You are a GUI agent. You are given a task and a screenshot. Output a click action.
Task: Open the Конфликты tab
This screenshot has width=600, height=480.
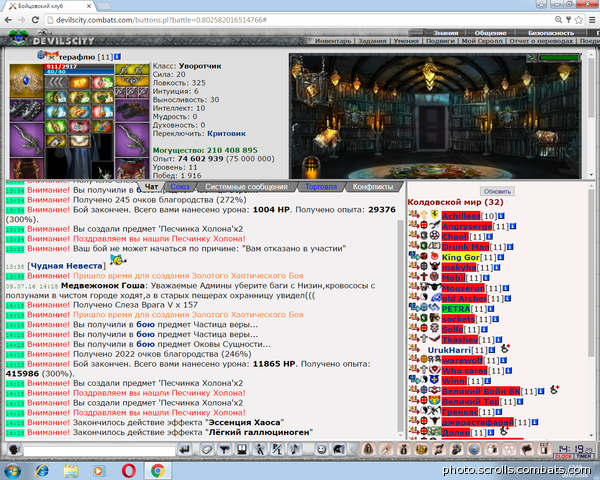[x=373, y=187]
